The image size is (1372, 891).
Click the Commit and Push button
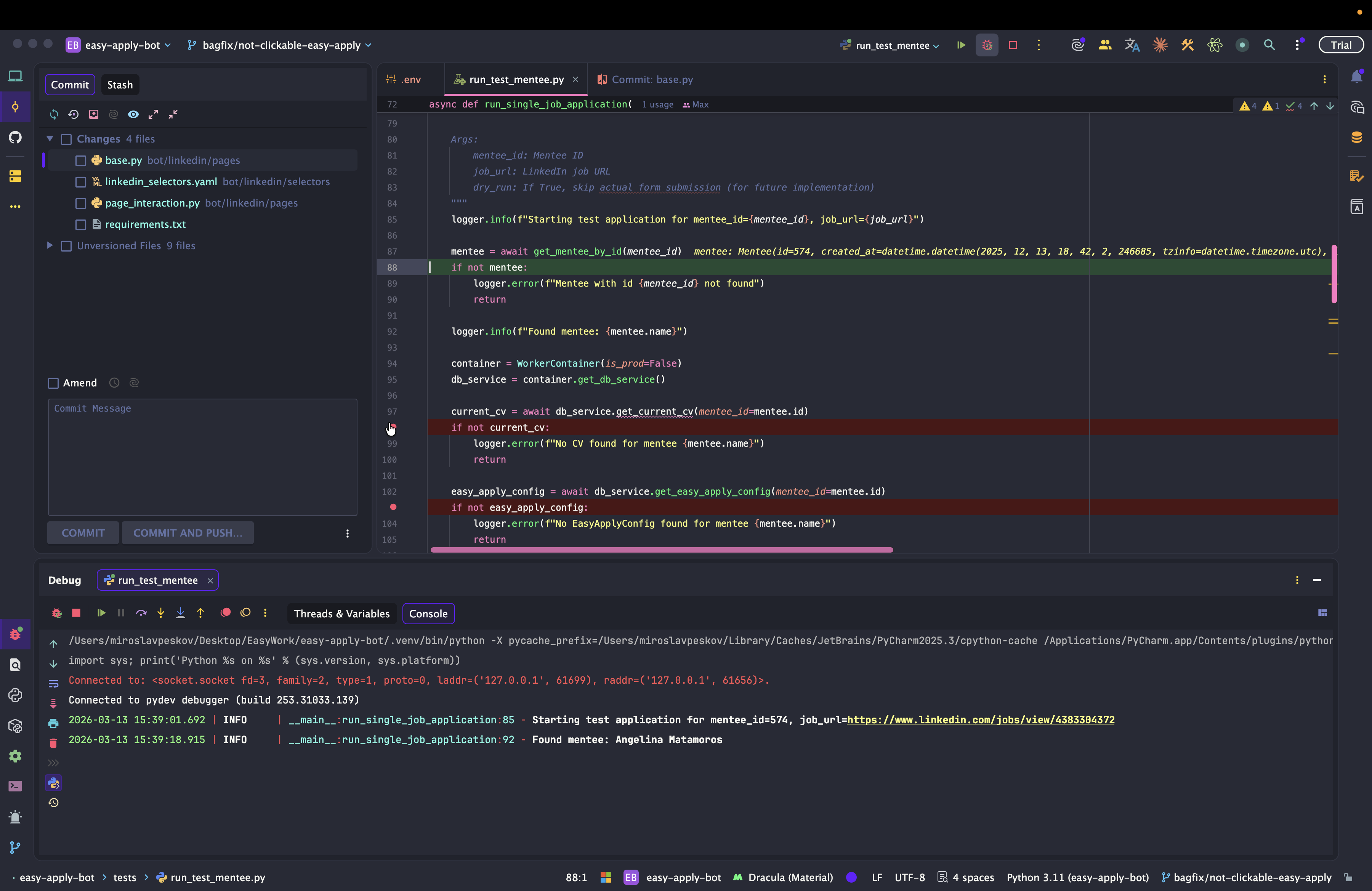coord(188,533)
